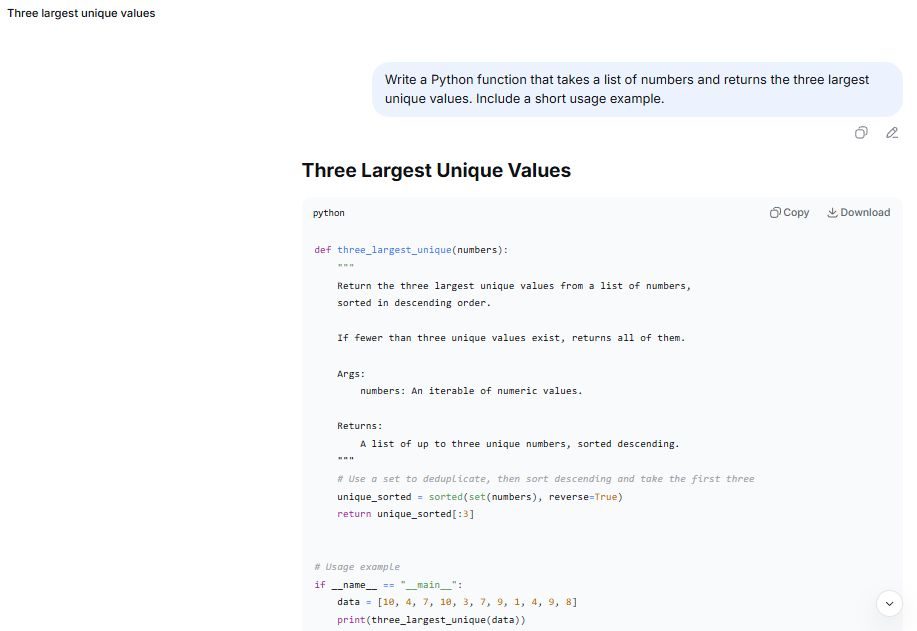Select the 'Three Largest Unique Values' heading
Screen dimensions: 917x631
click(436, 170)
